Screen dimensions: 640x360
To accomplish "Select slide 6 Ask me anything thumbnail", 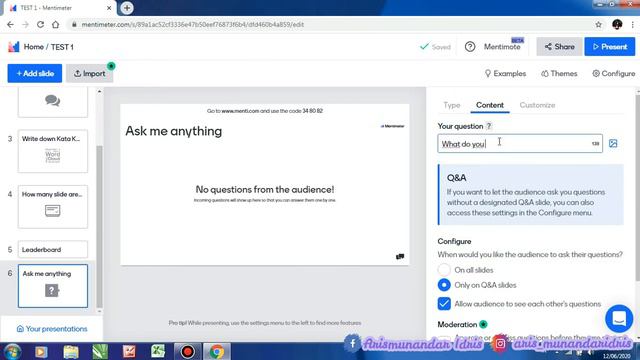I will (53, 286).
